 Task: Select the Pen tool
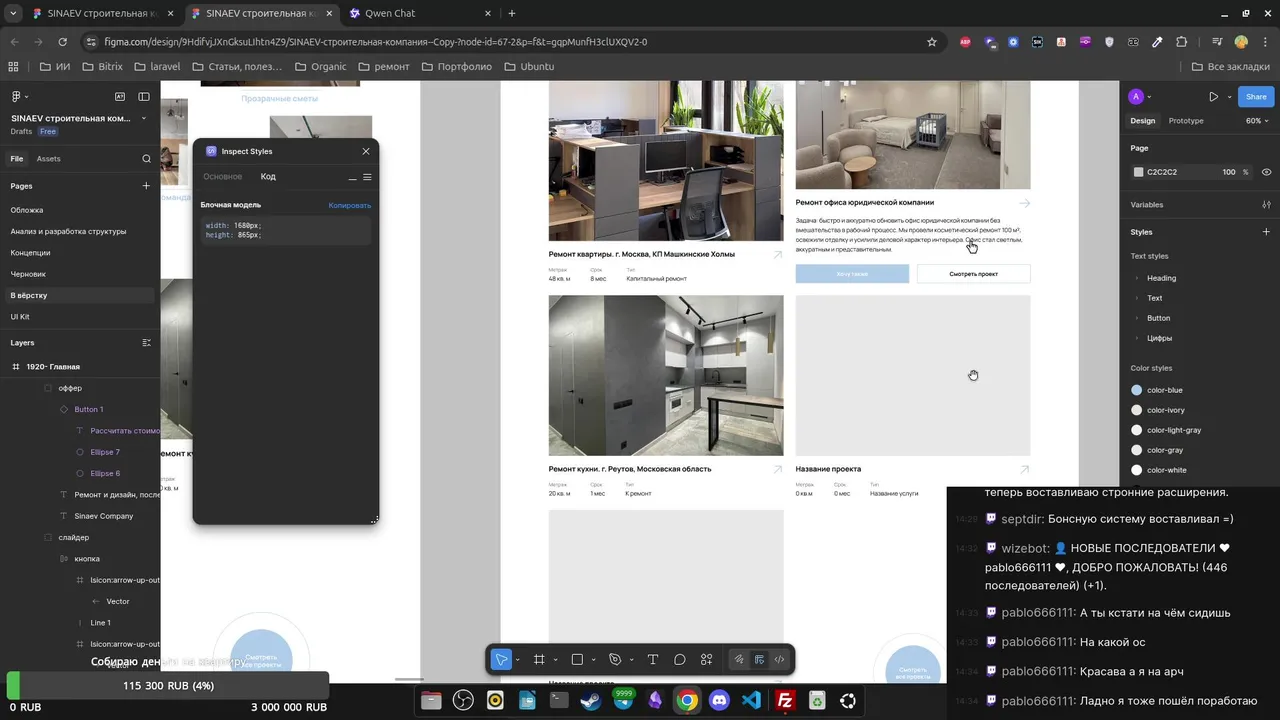[x=615, y=659]
